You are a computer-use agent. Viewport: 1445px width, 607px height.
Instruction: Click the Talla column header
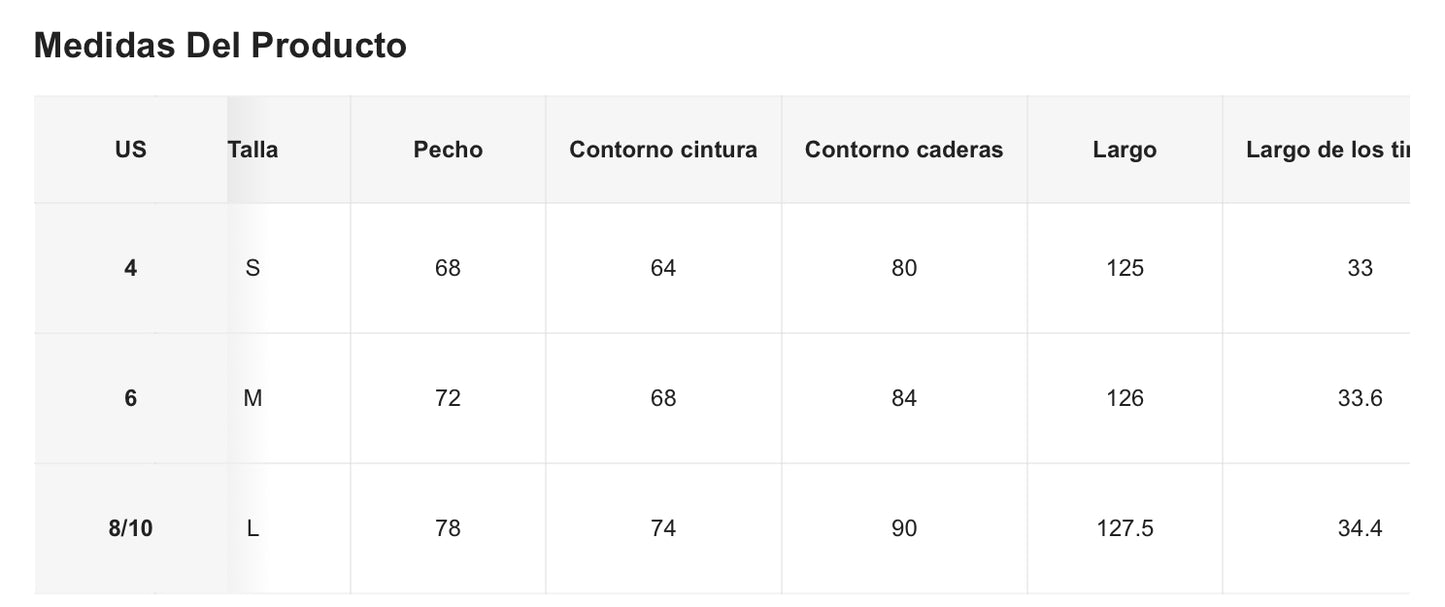253,150
